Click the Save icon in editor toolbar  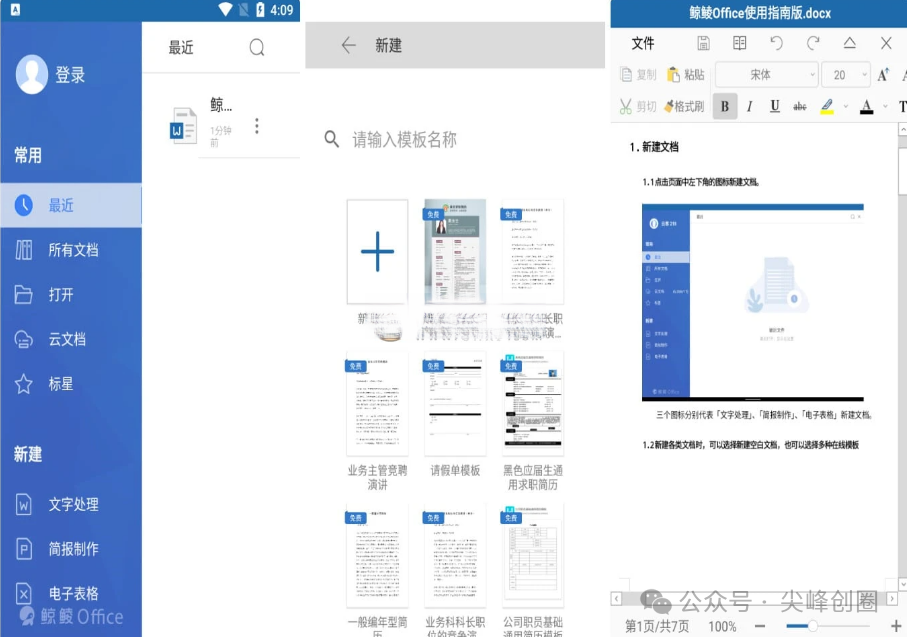[x=703, y=43]
